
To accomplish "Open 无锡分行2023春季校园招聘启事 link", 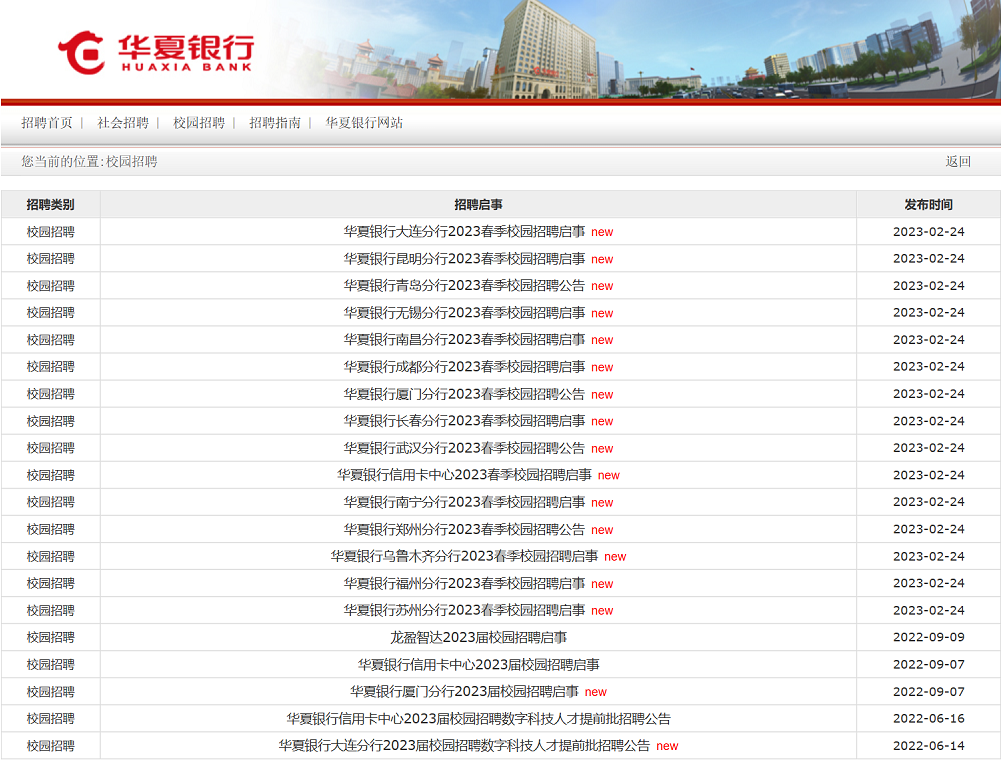I will click(x=464, y=313).
